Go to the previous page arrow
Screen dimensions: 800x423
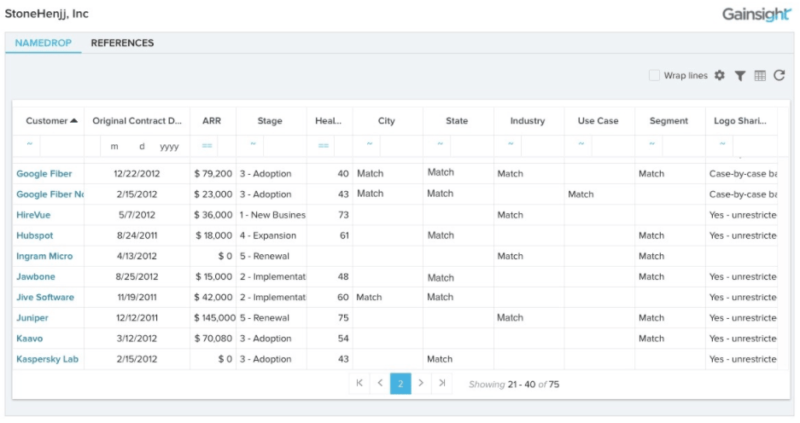380,383
